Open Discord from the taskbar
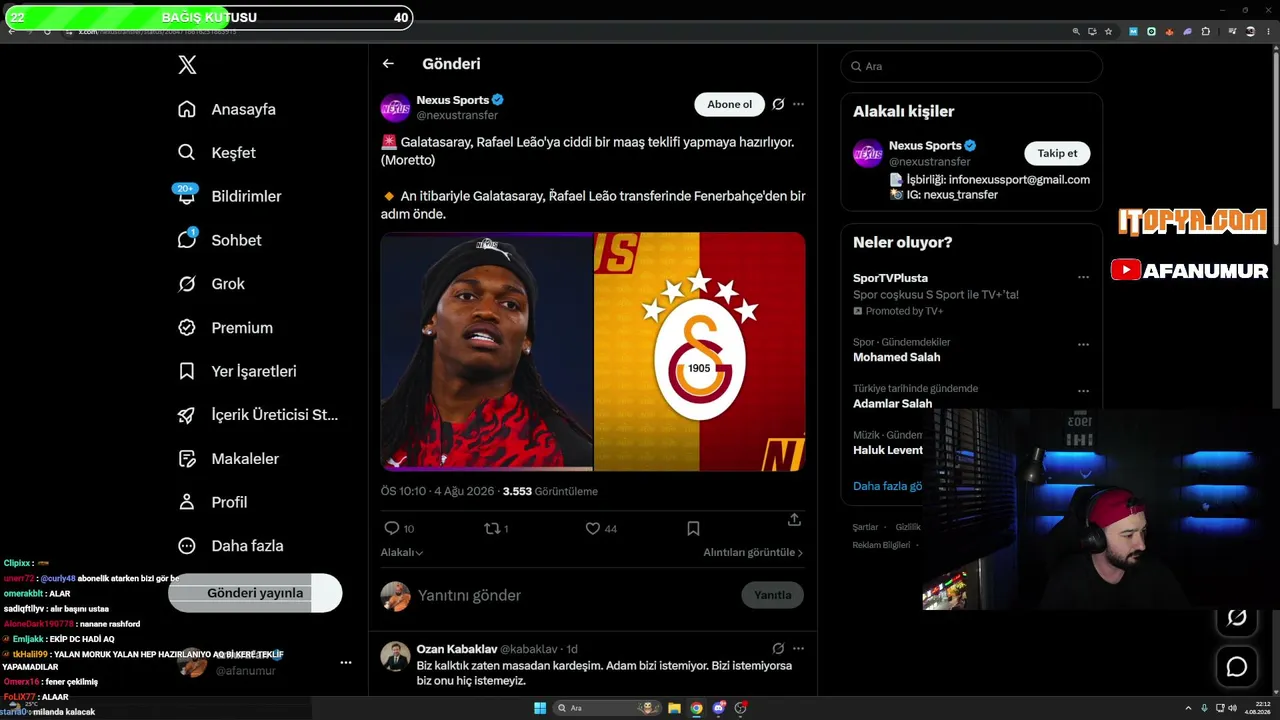 718,708
